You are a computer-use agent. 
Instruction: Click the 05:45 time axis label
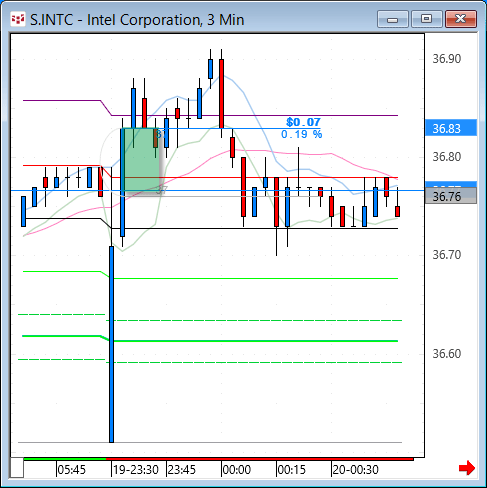coord(71,470)
